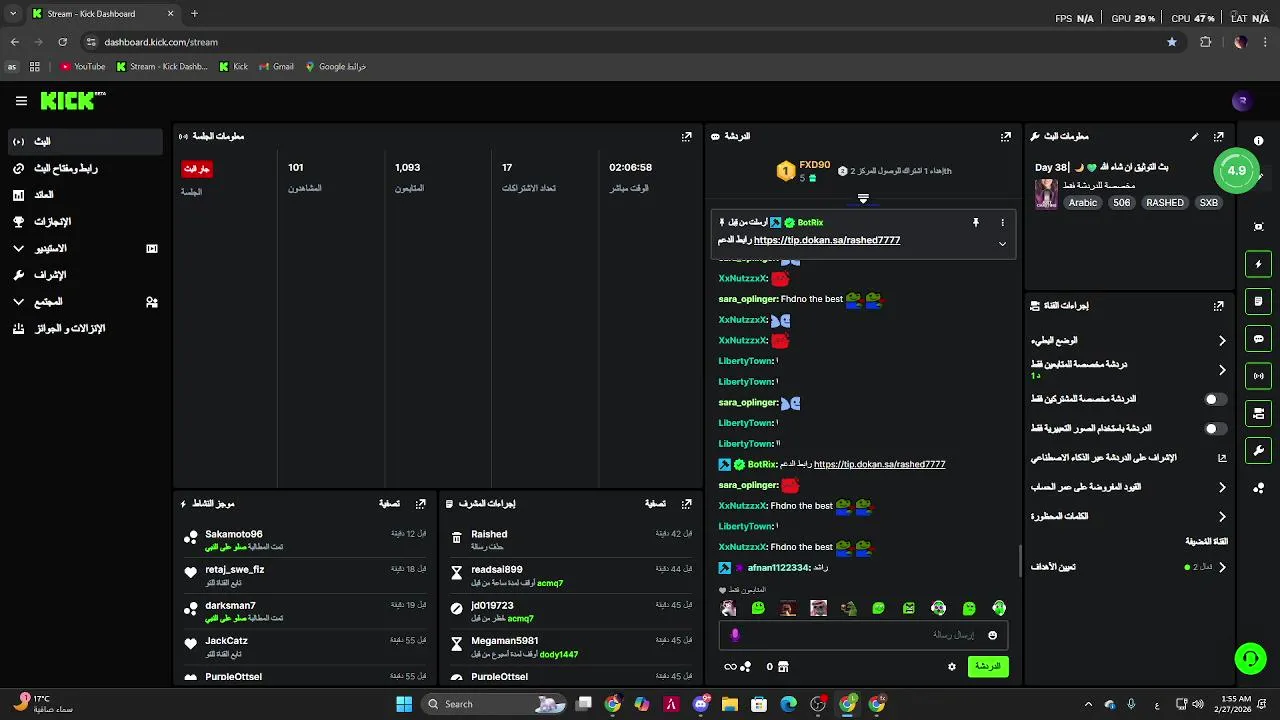Click the Kick logo in the header
This screenshot has height=720, width=1280.
tap(72, 101)
